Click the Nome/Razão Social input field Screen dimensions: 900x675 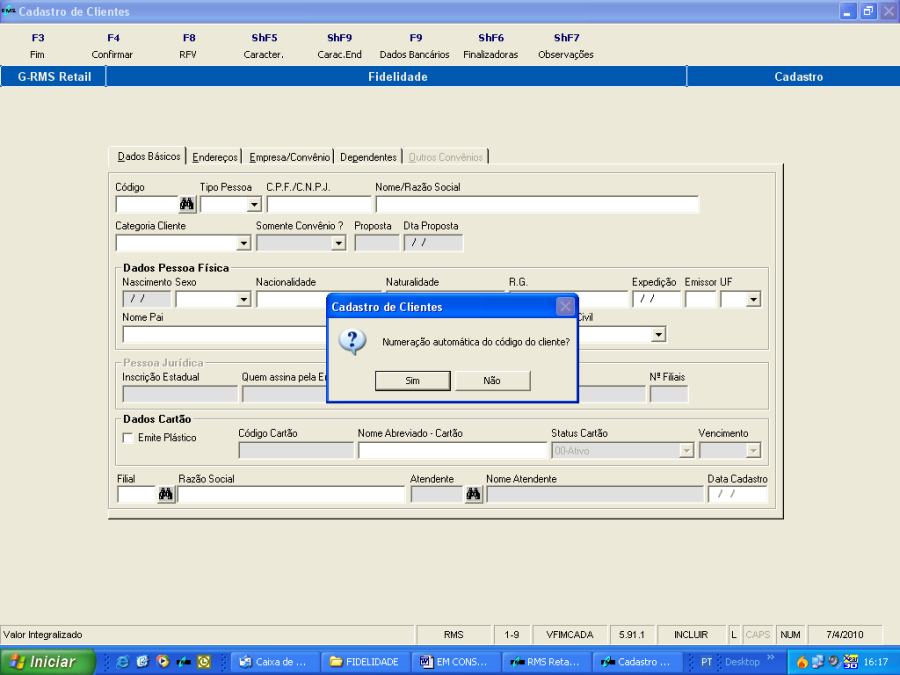click(x=537, y=204)
